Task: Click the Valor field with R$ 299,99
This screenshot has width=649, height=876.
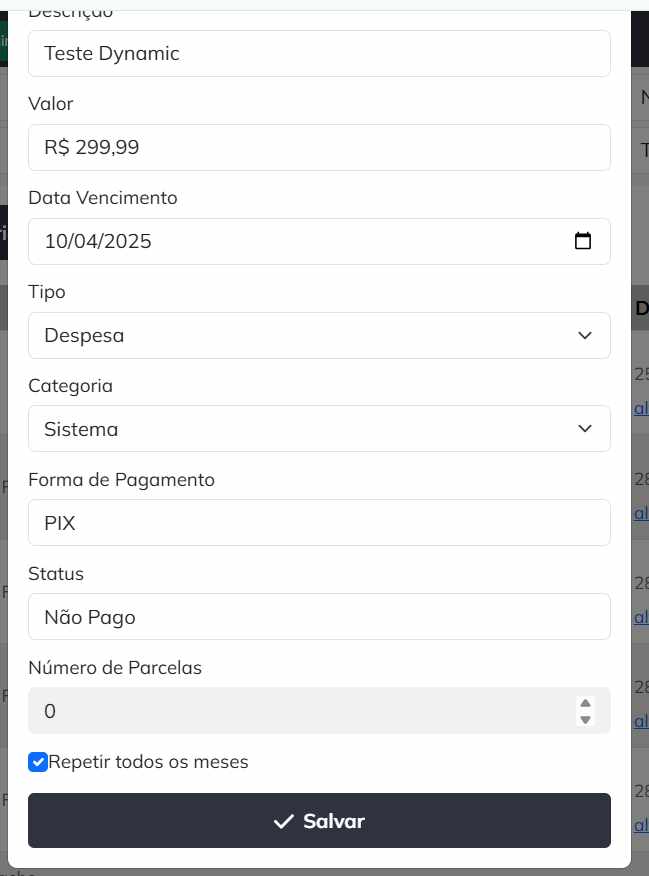Action: 319,148
